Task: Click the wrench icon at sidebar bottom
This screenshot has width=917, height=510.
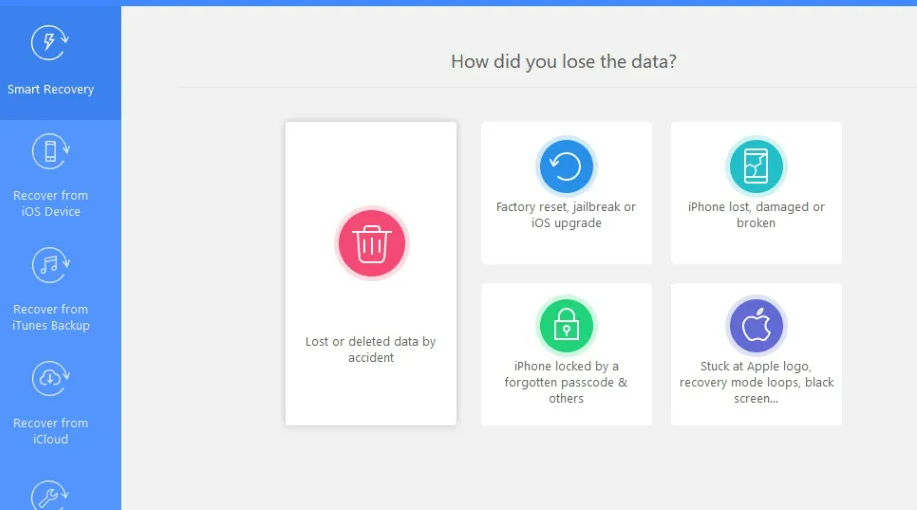Action: 50,495
